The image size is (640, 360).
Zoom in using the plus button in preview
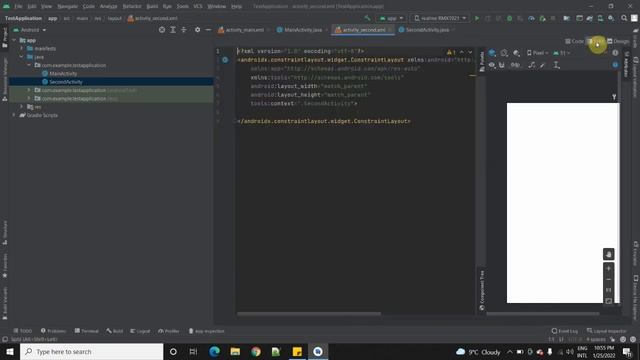609,269
